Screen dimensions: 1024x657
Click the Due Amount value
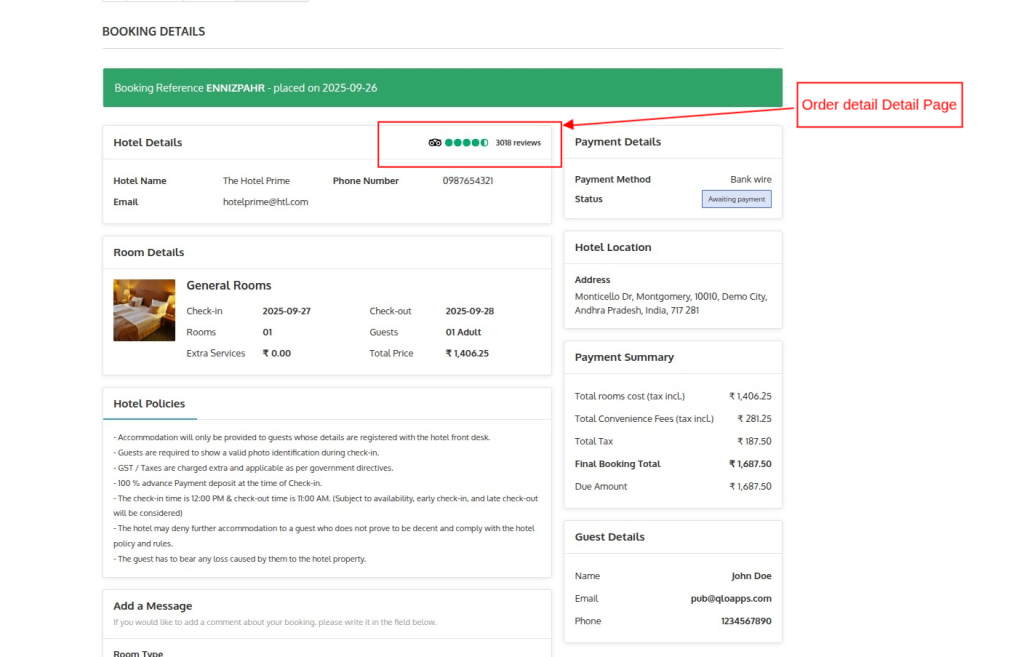point(750,487)
